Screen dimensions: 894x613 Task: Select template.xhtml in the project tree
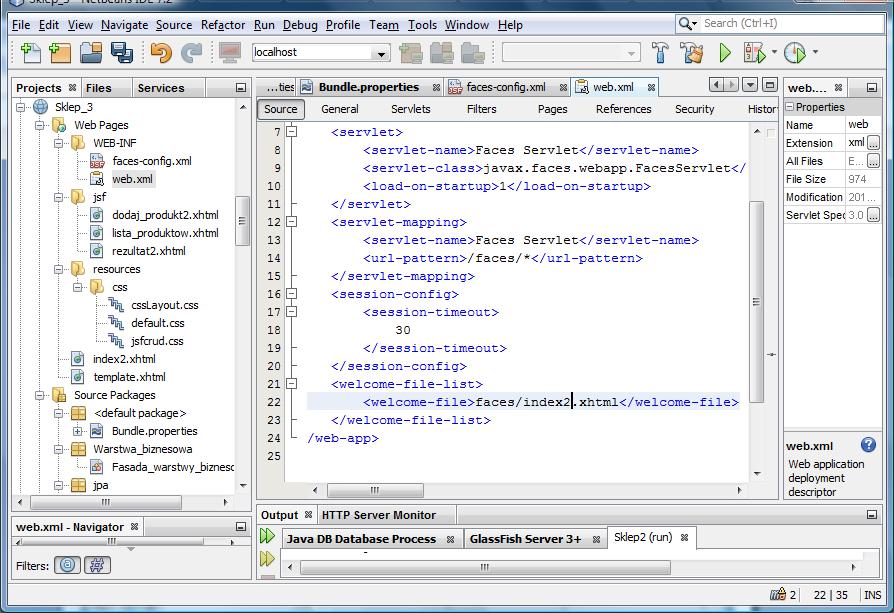tap(129, 377)
